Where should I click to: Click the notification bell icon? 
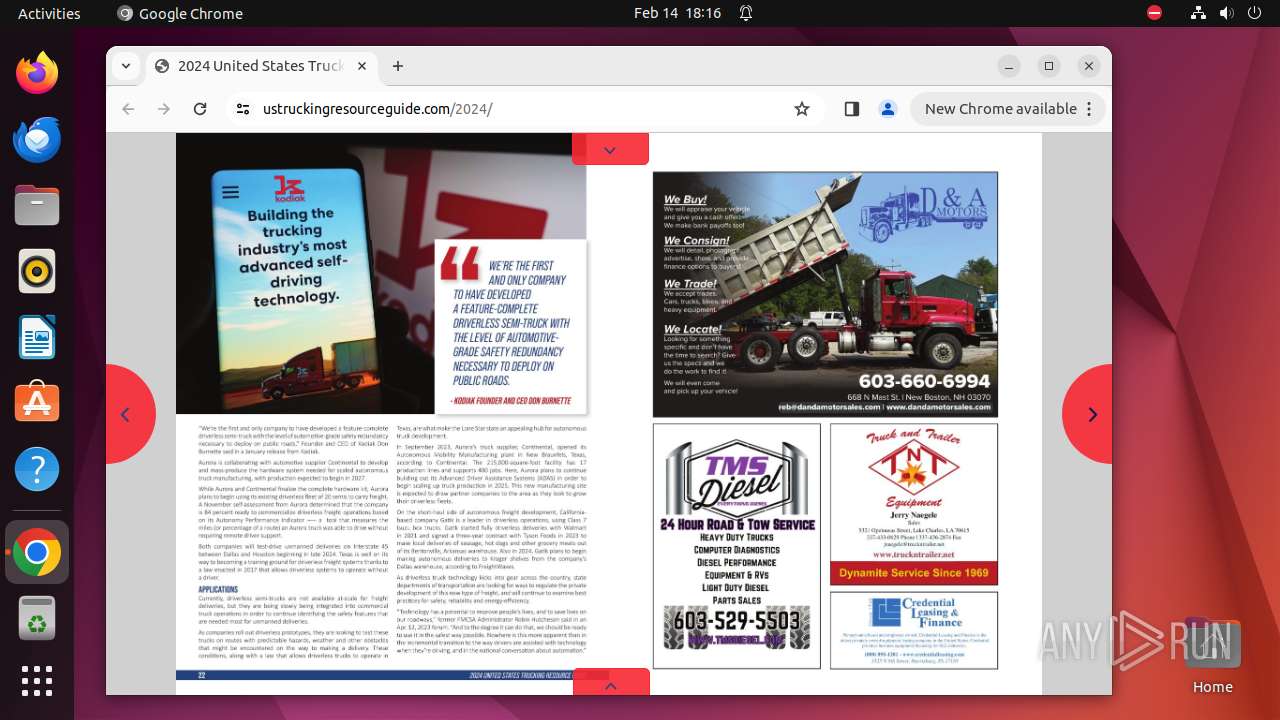tap(746, 13)
